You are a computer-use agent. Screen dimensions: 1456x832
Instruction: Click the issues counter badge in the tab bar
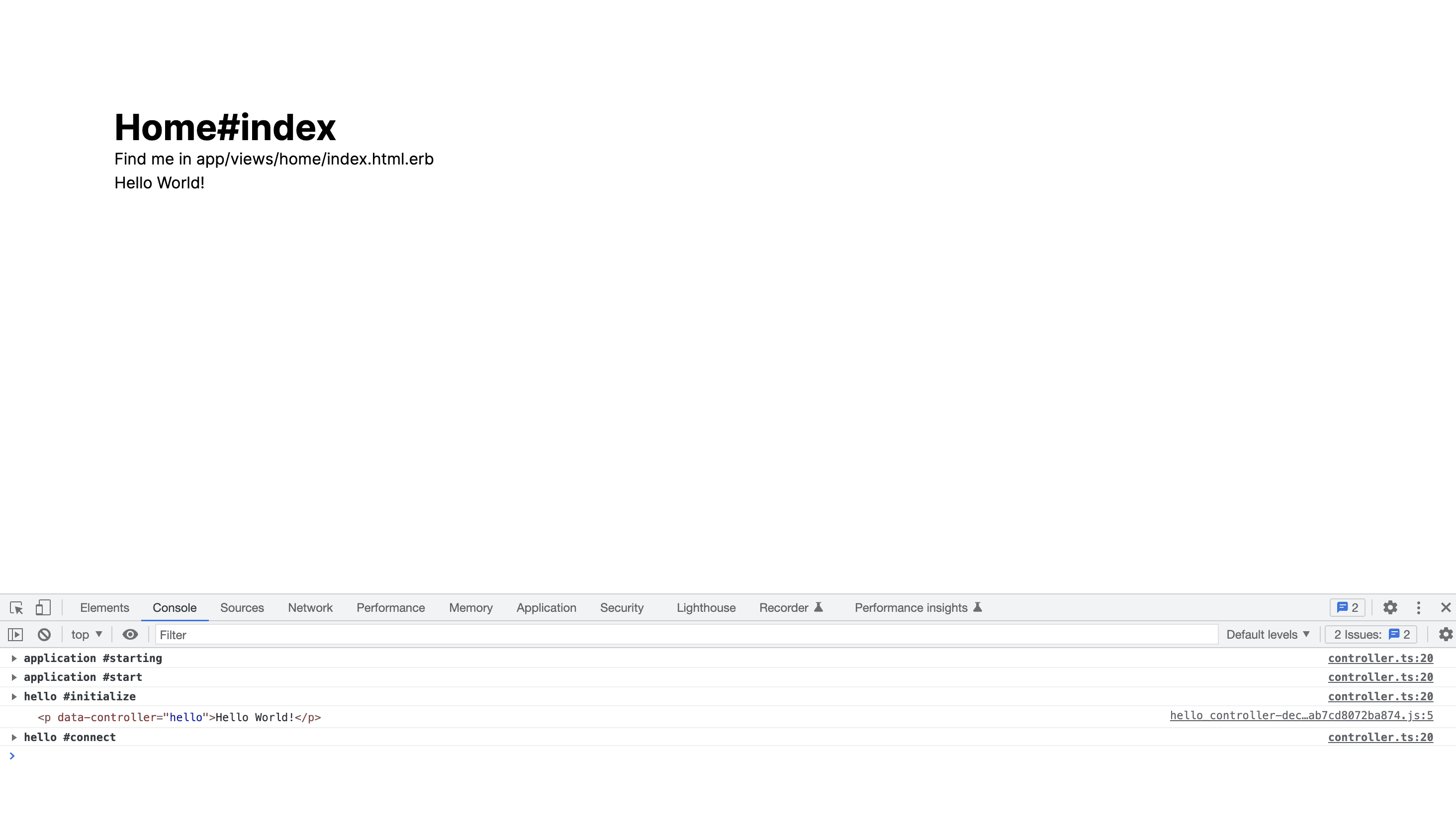click(1348, 607)
